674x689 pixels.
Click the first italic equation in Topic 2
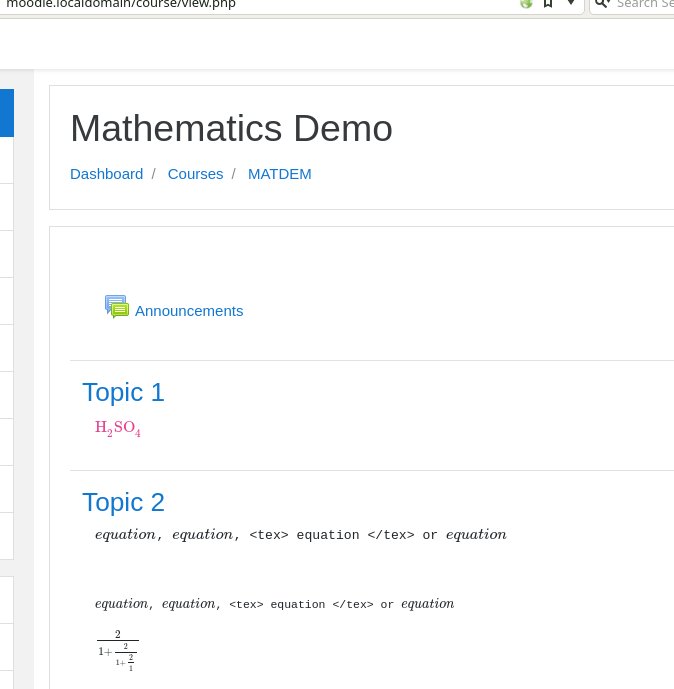(x=125, y=535)
